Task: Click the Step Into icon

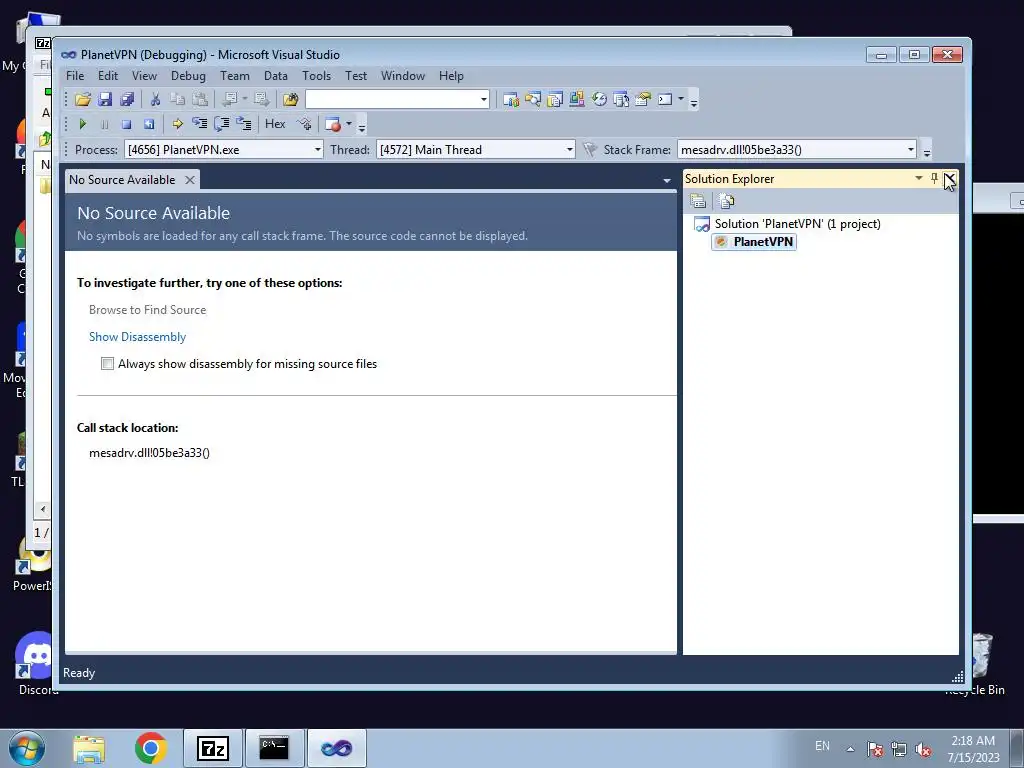Action: [199, 123]
